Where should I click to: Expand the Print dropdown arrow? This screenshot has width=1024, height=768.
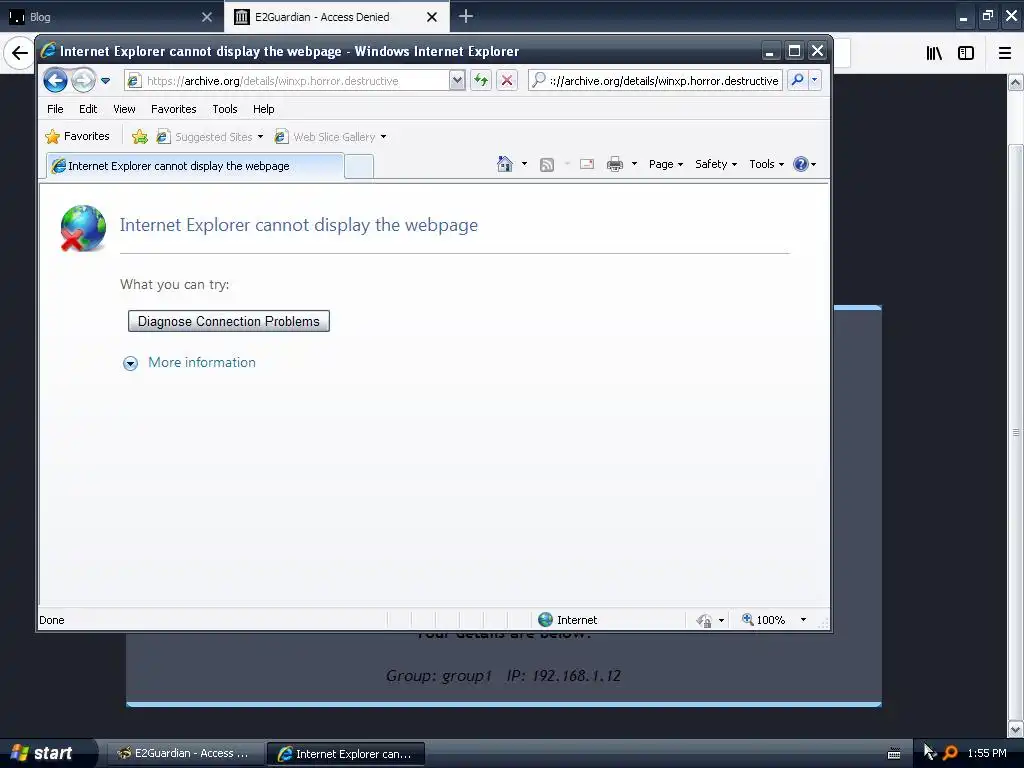coord(634,164)
